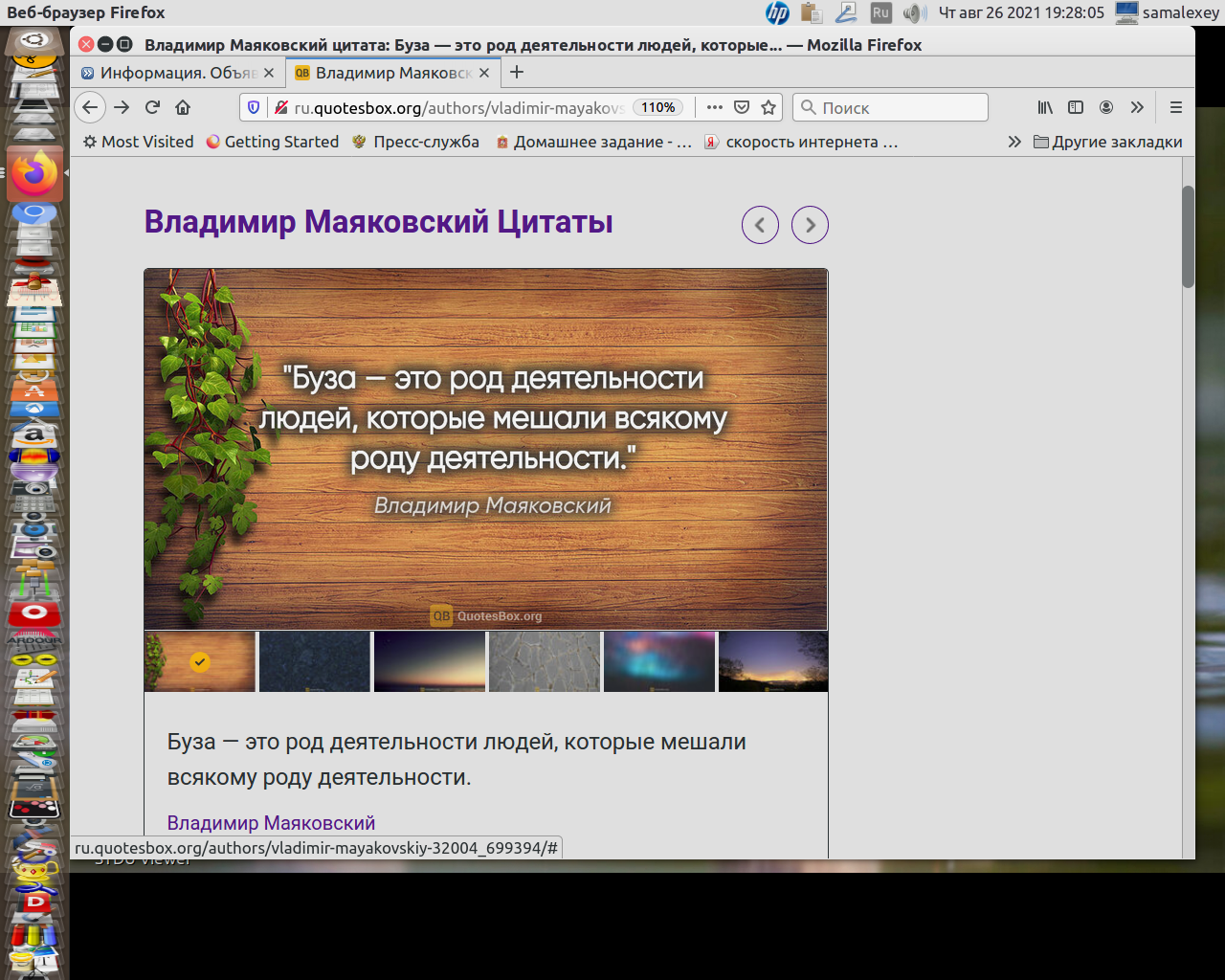This screenshot has height=980, width=1225.
Task: Focus the Поиск search field
Action: point(890,107)
